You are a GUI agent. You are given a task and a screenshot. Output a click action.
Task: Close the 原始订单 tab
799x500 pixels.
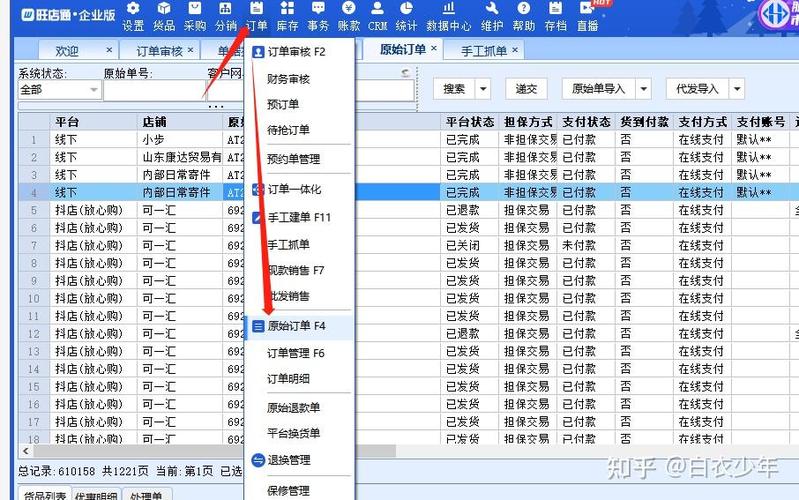(434, 48)
